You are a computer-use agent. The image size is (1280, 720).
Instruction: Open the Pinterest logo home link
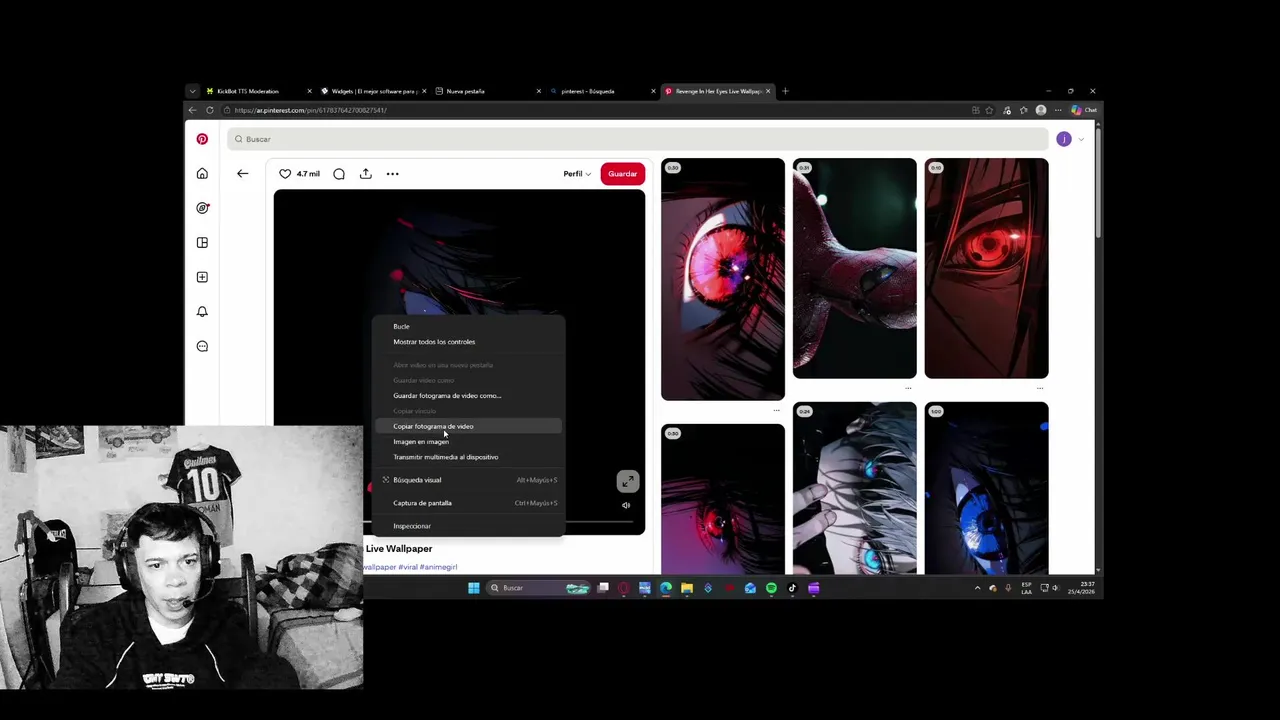click(202, 139)
